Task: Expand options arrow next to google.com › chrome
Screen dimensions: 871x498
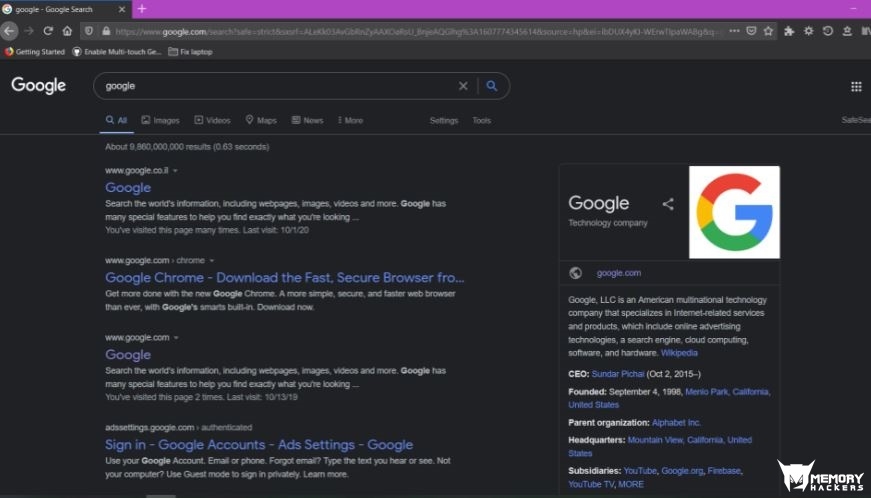Action: (x=212, y=261)
